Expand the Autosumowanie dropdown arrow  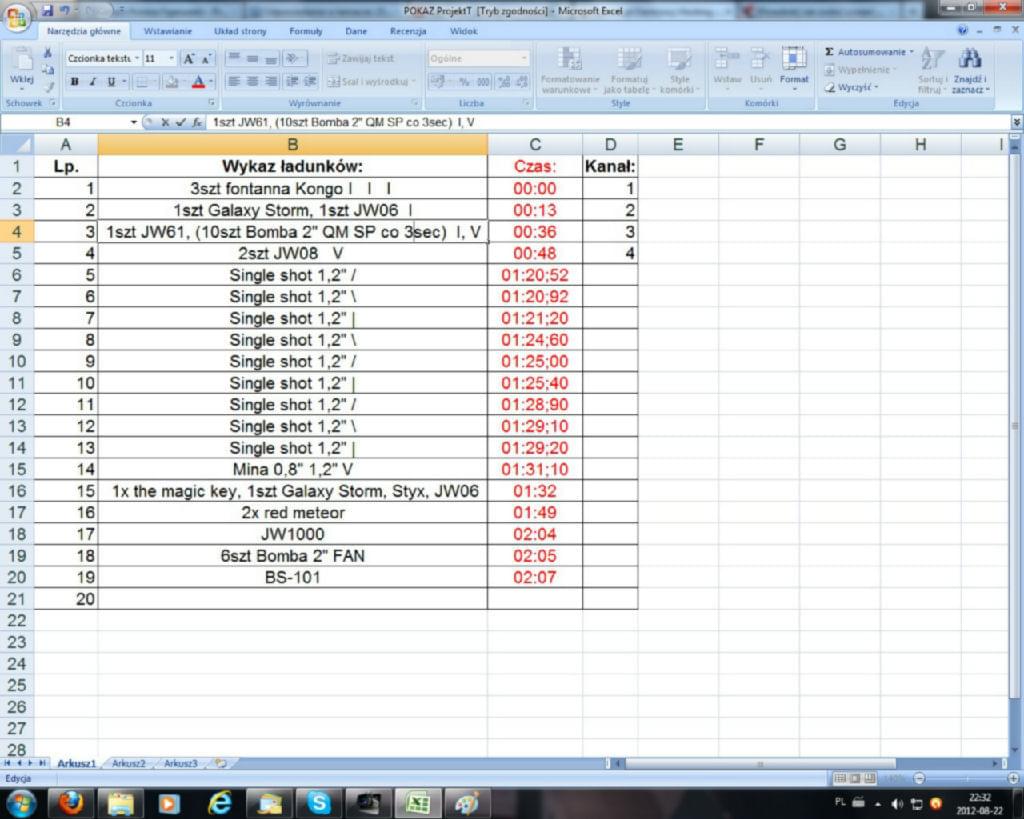pos(911,52)
